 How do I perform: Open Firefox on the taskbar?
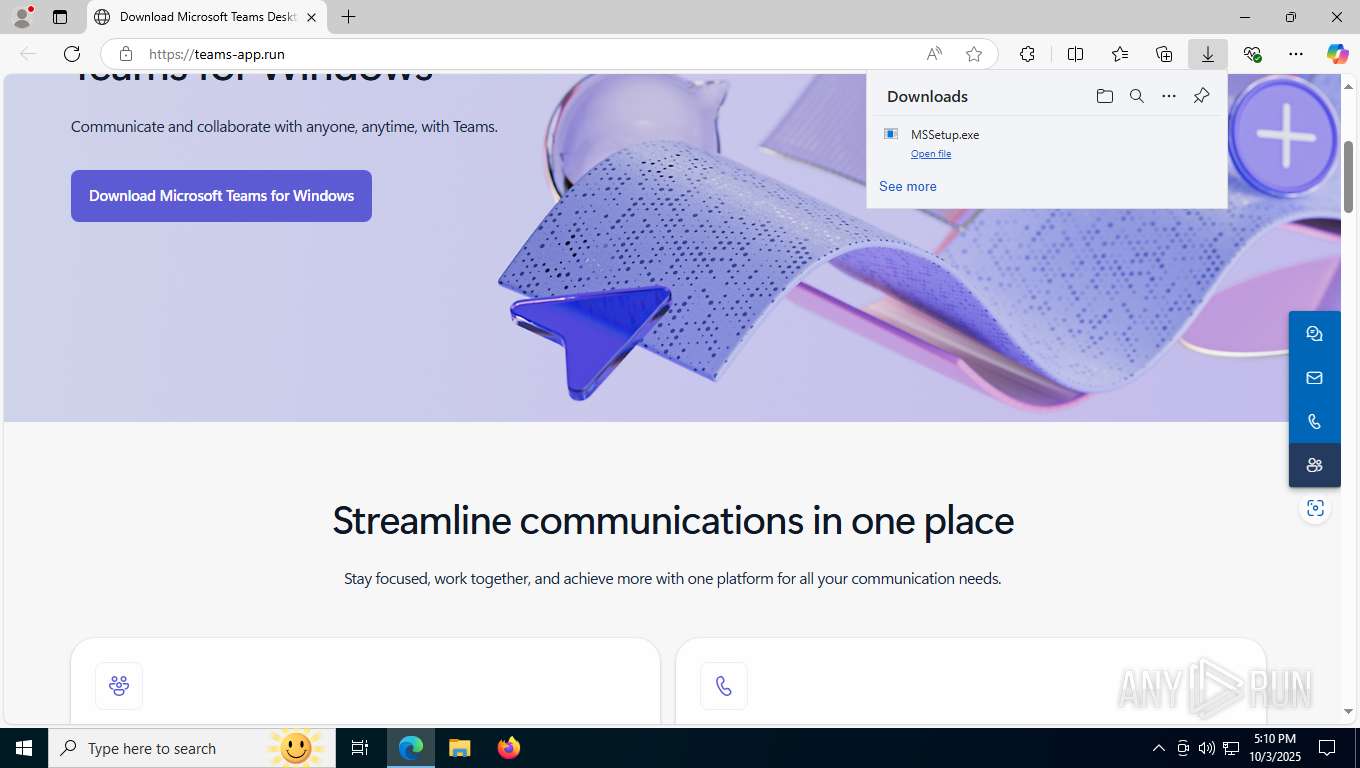(509, 748)
